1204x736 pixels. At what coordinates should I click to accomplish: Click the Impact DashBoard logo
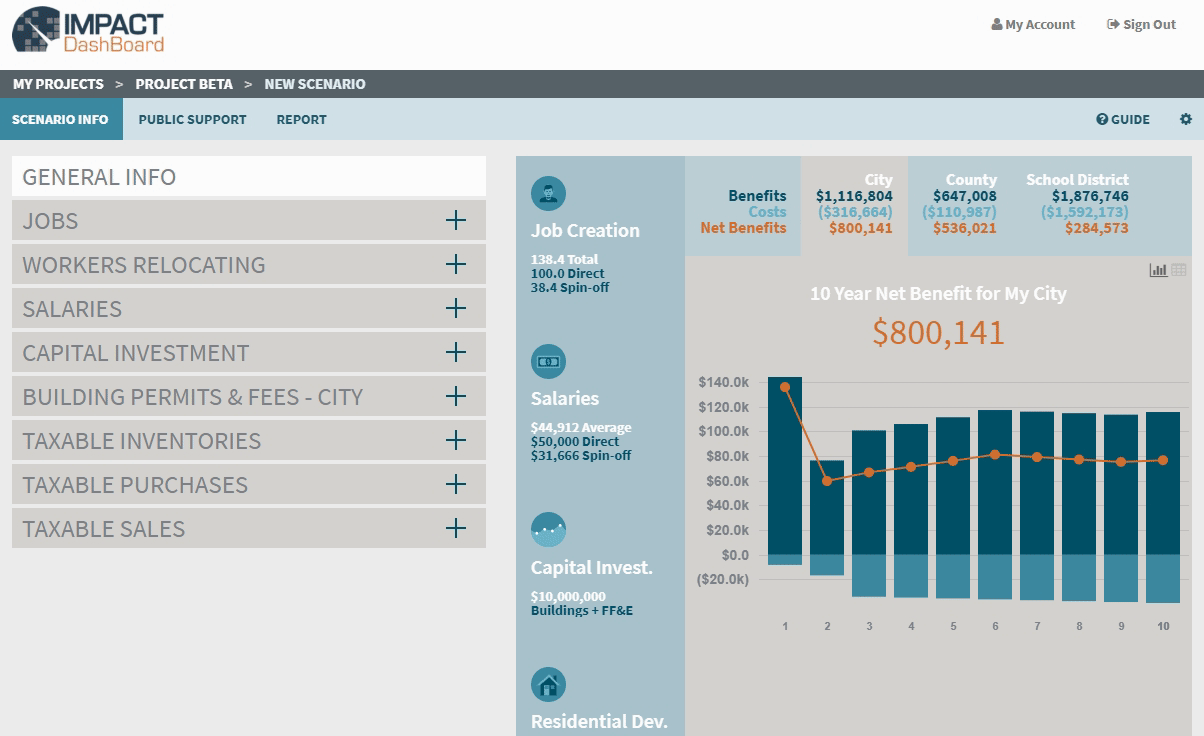[88, 31]
